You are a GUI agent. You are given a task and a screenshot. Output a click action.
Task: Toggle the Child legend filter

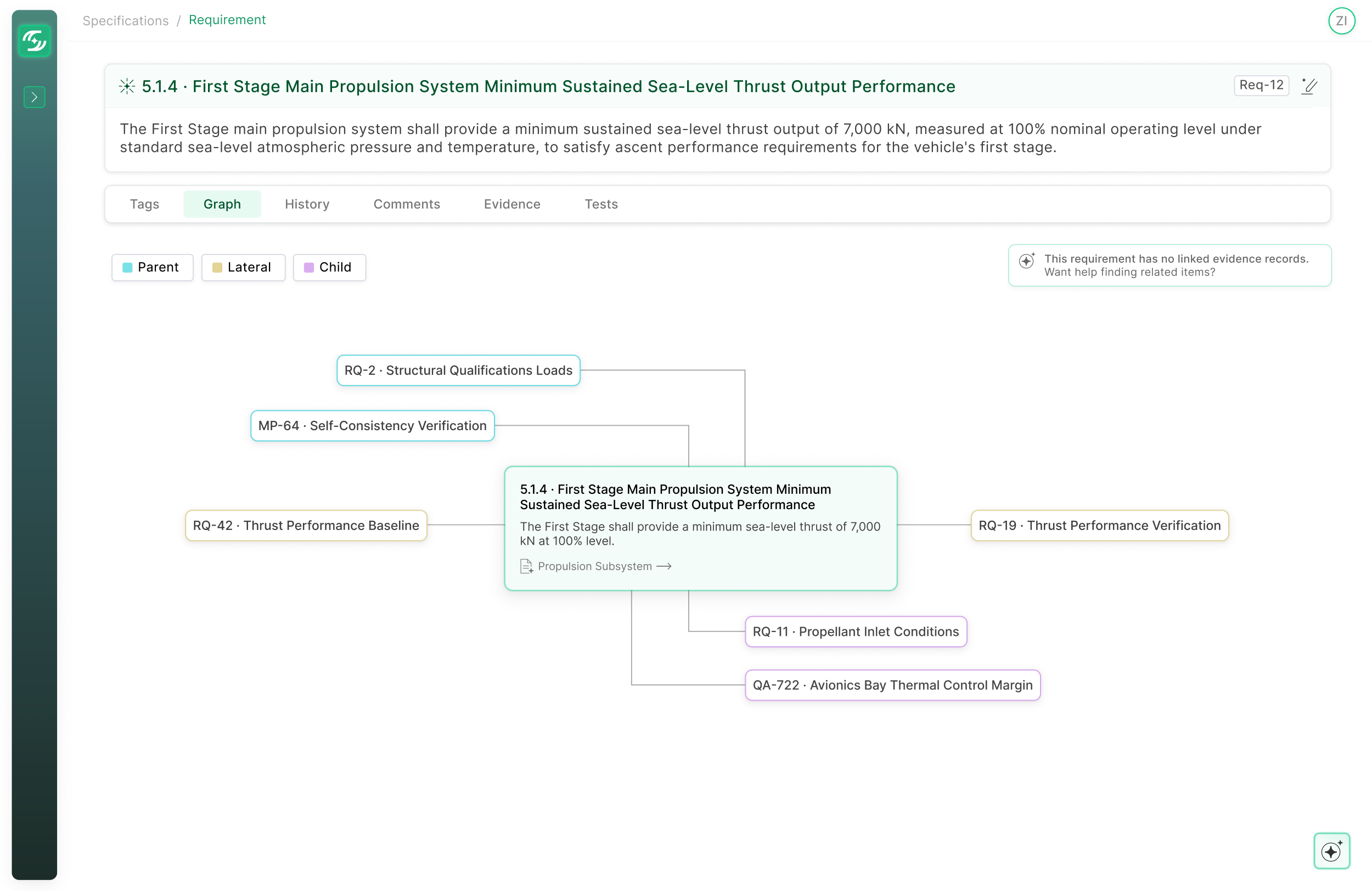tap(329, 267)
